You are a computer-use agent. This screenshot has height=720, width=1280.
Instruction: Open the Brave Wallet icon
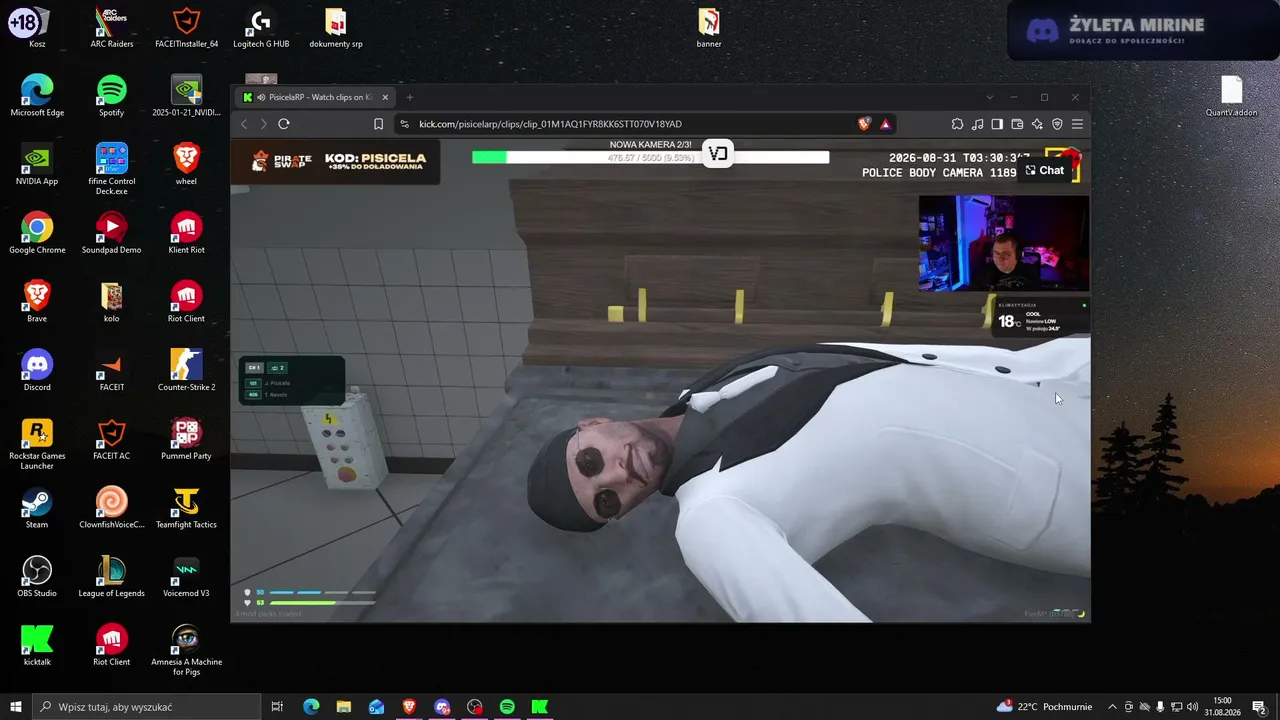[x=1017, y=124]
